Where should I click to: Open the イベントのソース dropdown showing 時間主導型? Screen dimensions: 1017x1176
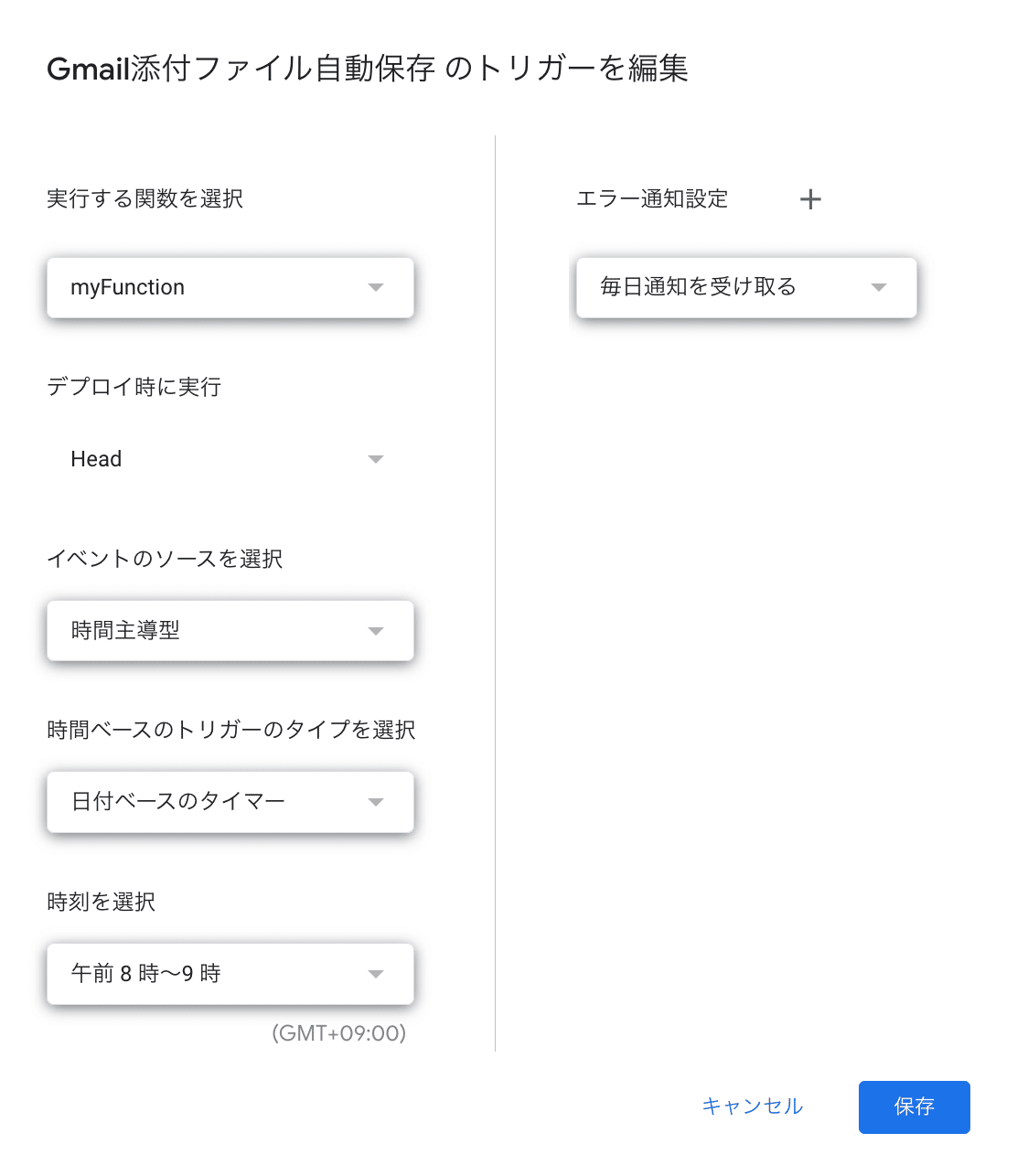coord(230,630)
